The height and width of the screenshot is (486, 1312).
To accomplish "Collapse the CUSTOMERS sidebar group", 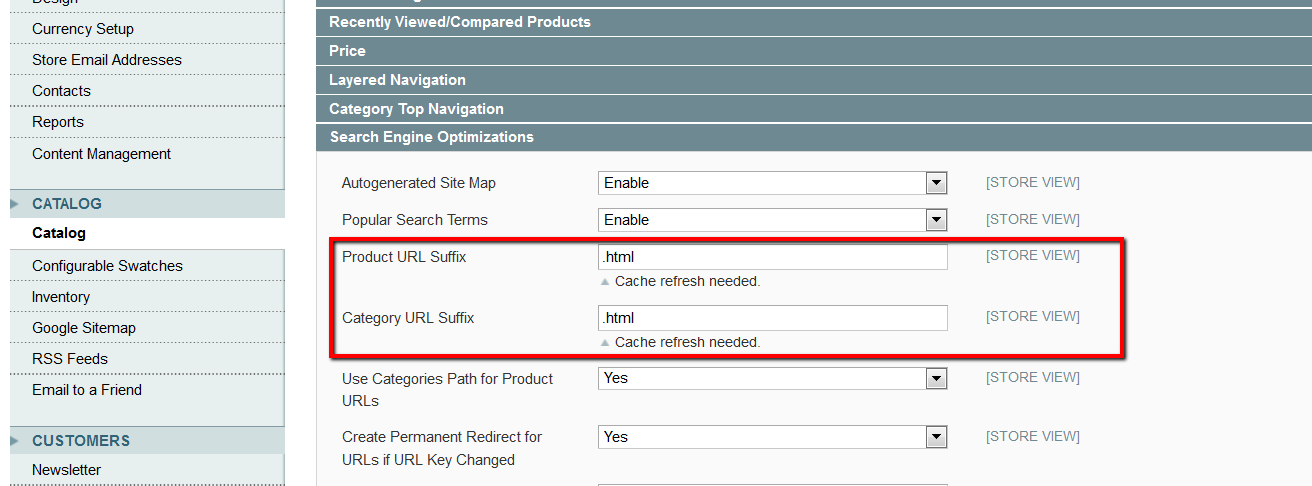I will (147, 440).
